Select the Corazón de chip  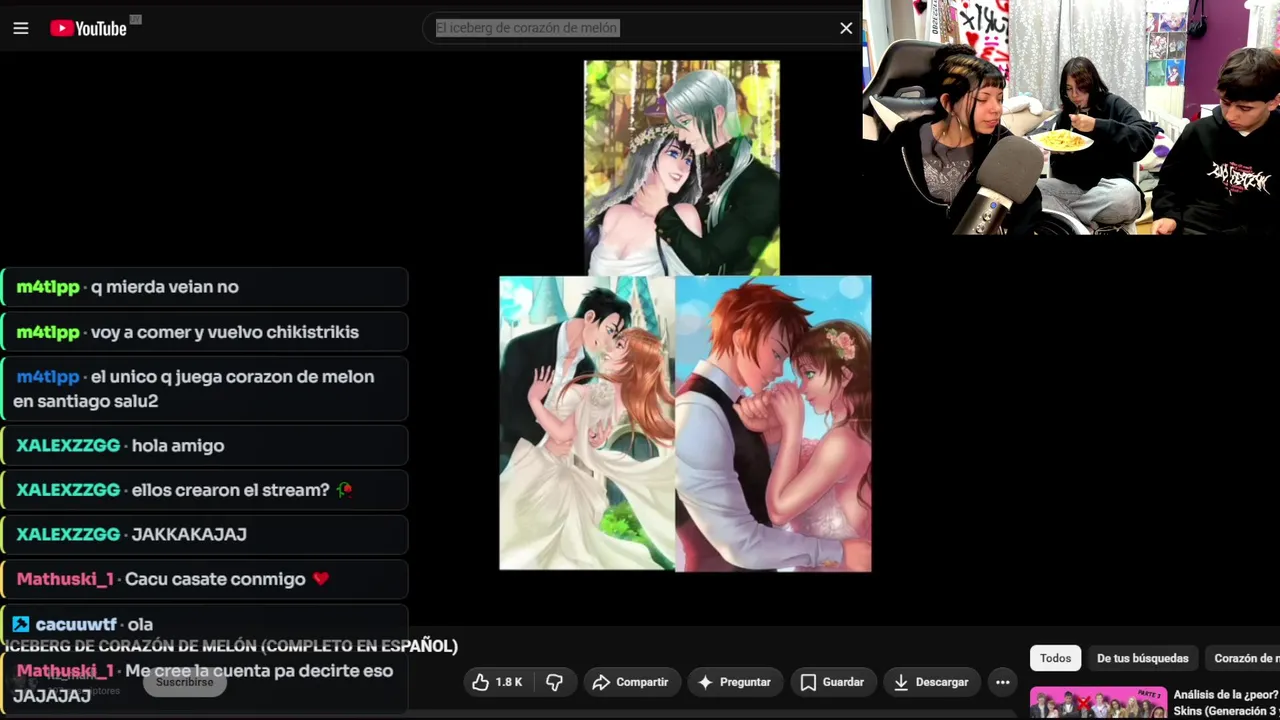pos(1243,658)
